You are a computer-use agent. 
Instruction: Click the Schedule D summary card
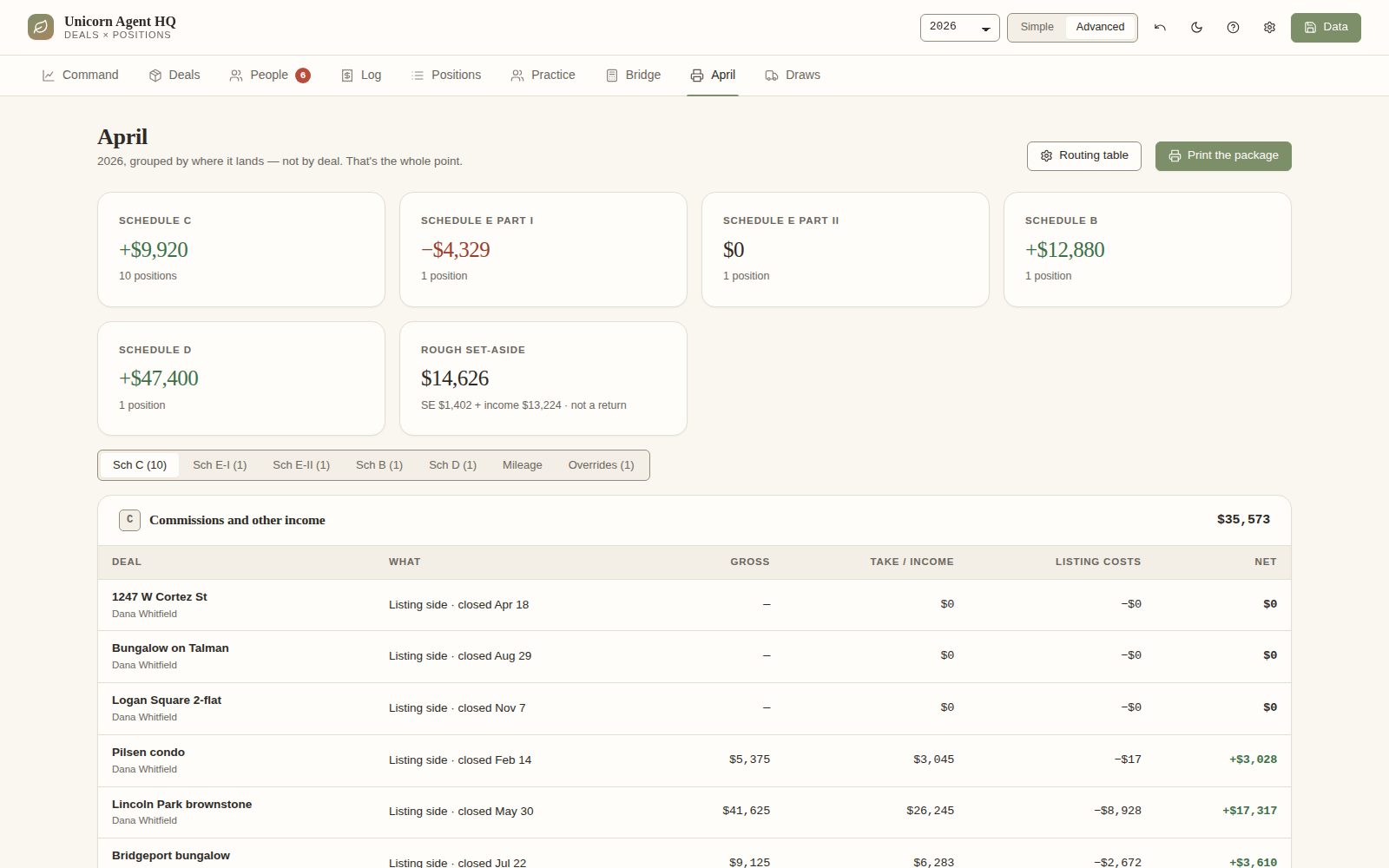241,378
